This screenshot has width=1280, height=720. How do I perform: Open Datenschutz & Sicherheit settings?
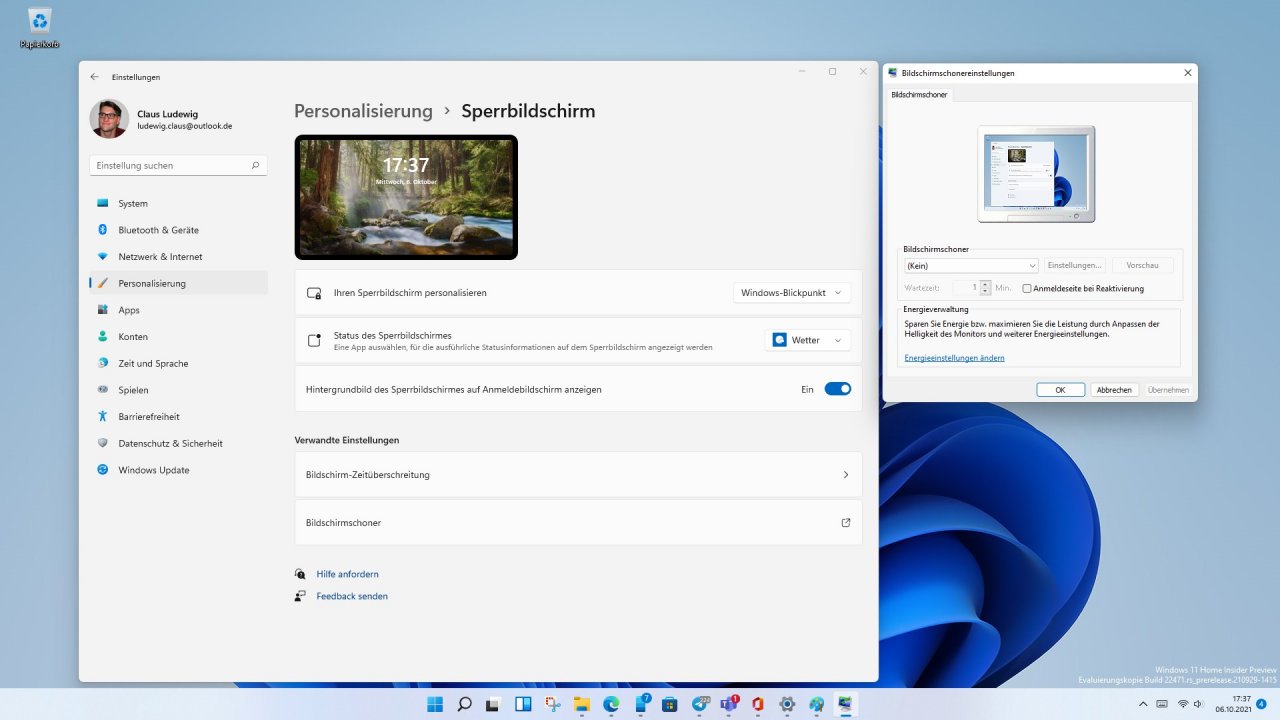(179, 443)
